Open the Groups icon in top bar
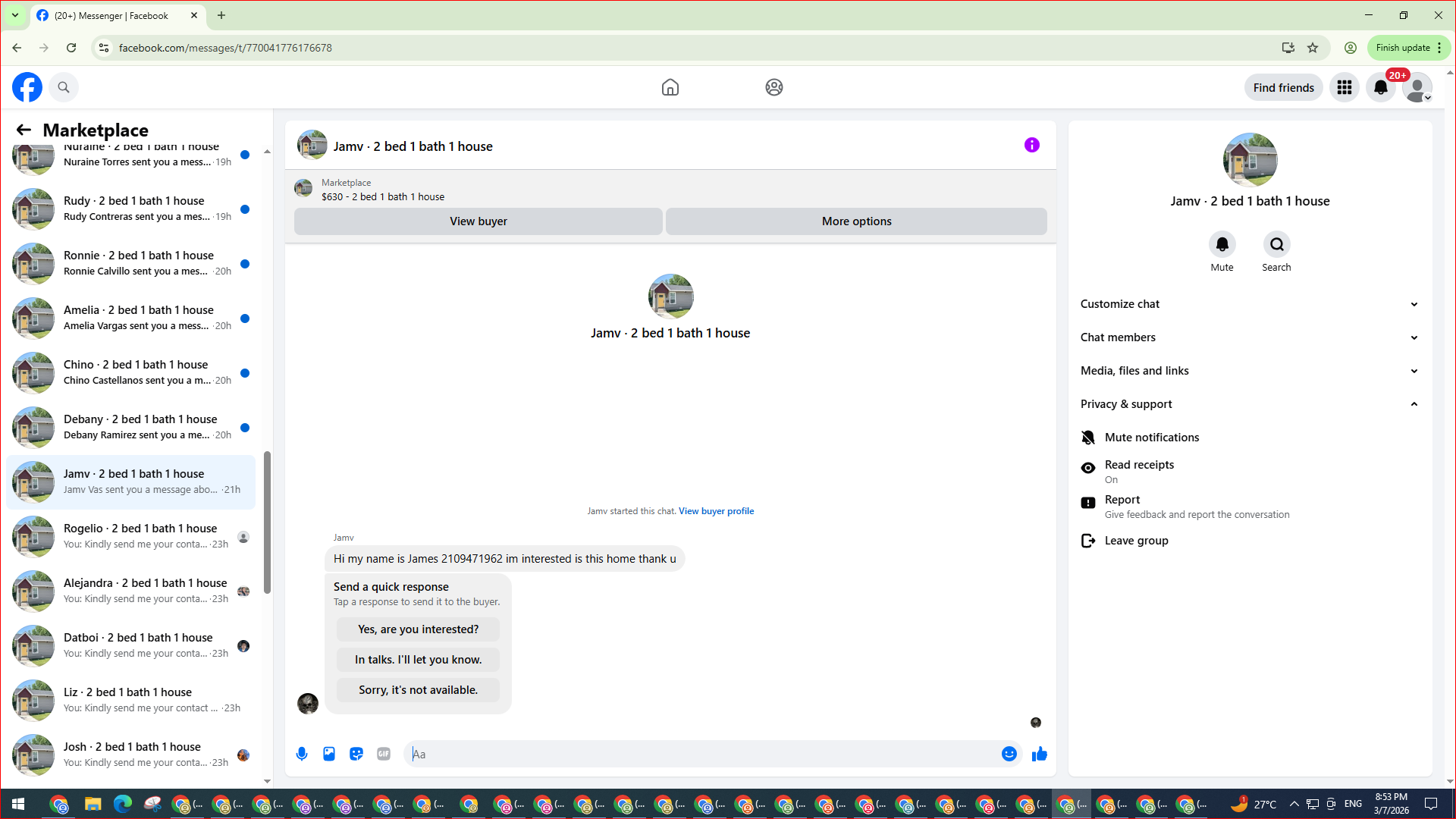 click(774, 87)
